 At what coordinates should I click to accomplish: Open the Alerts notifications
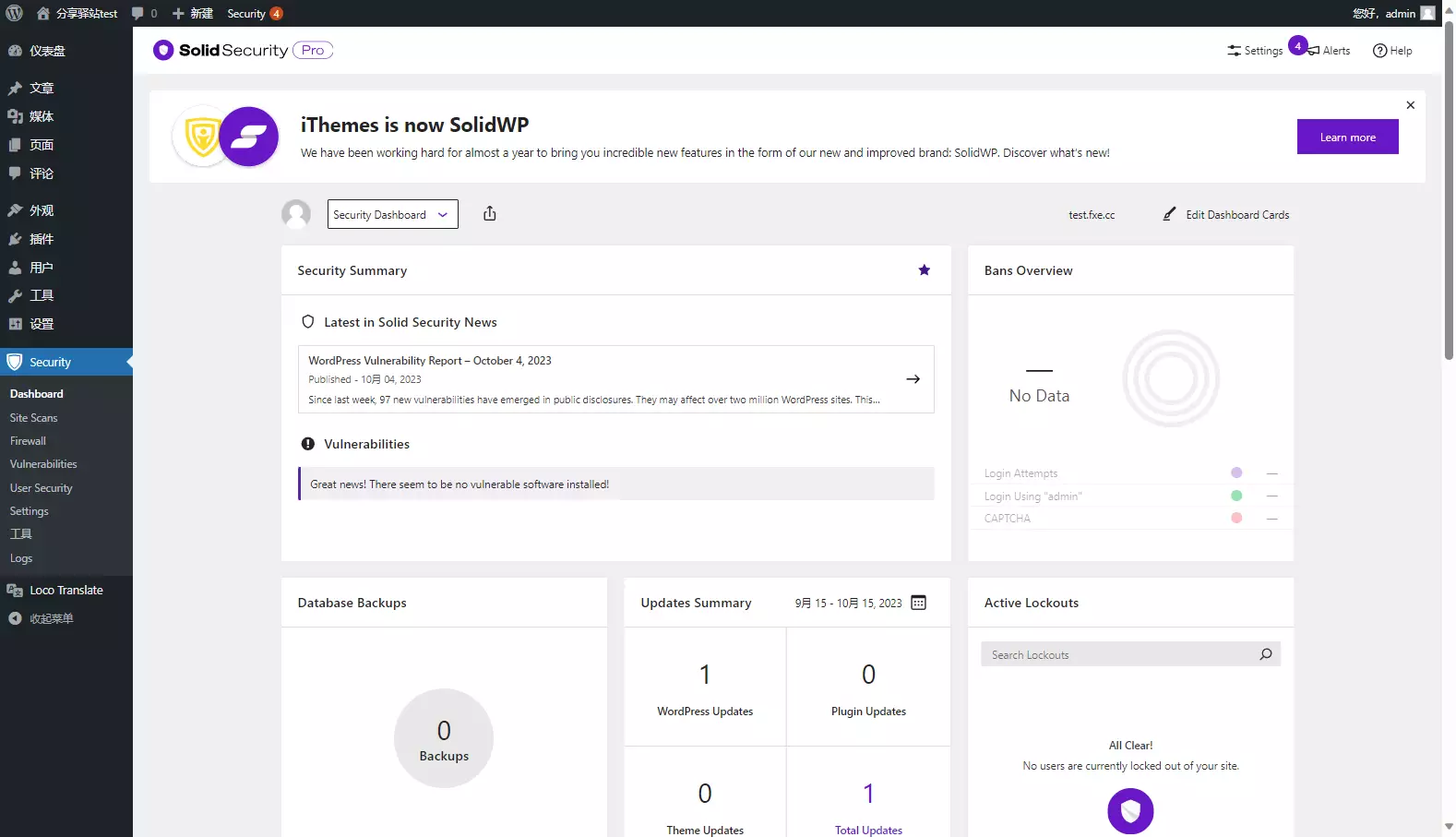(x=1328, y=51)
